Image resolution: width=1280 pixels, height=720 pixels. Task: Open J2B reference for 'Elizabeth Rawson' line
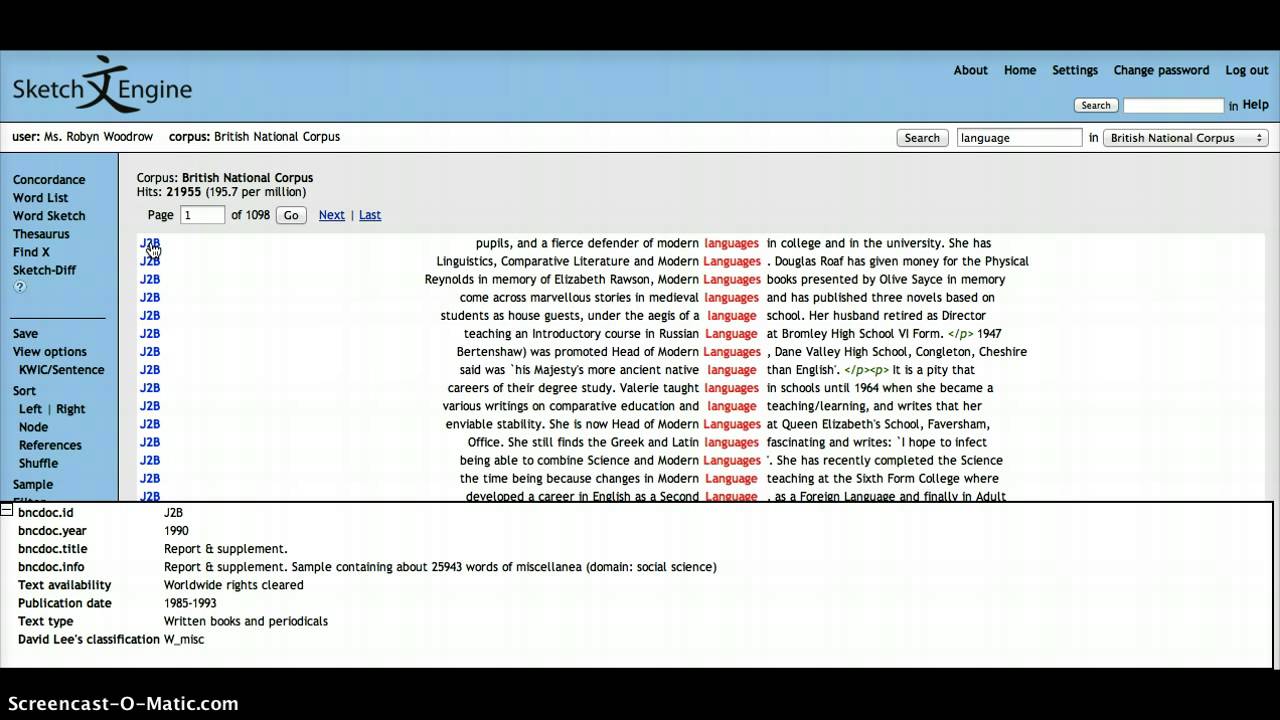(150, 279)
